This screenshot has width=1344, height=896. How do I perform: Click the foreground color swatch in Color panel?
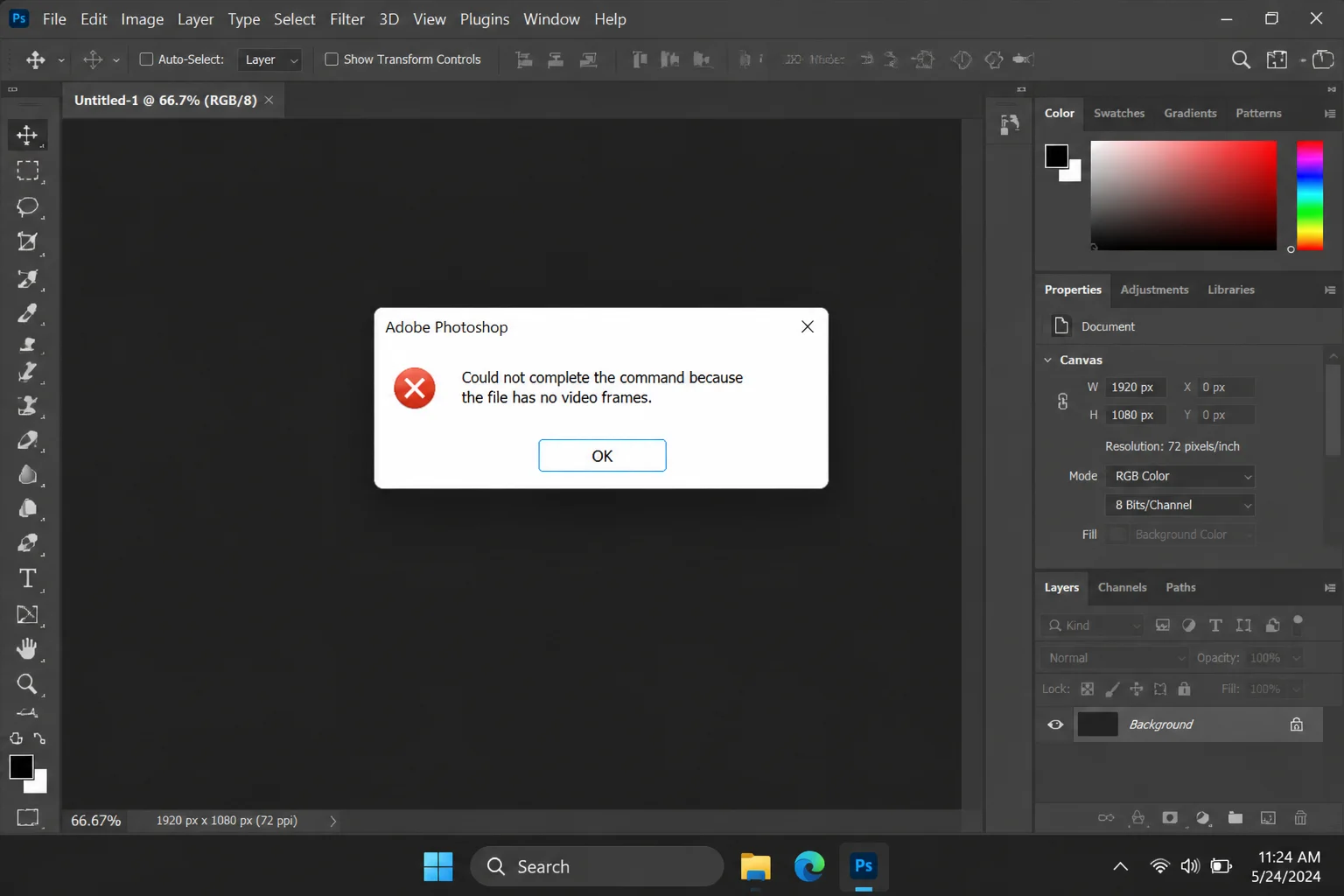(1056, 157)
